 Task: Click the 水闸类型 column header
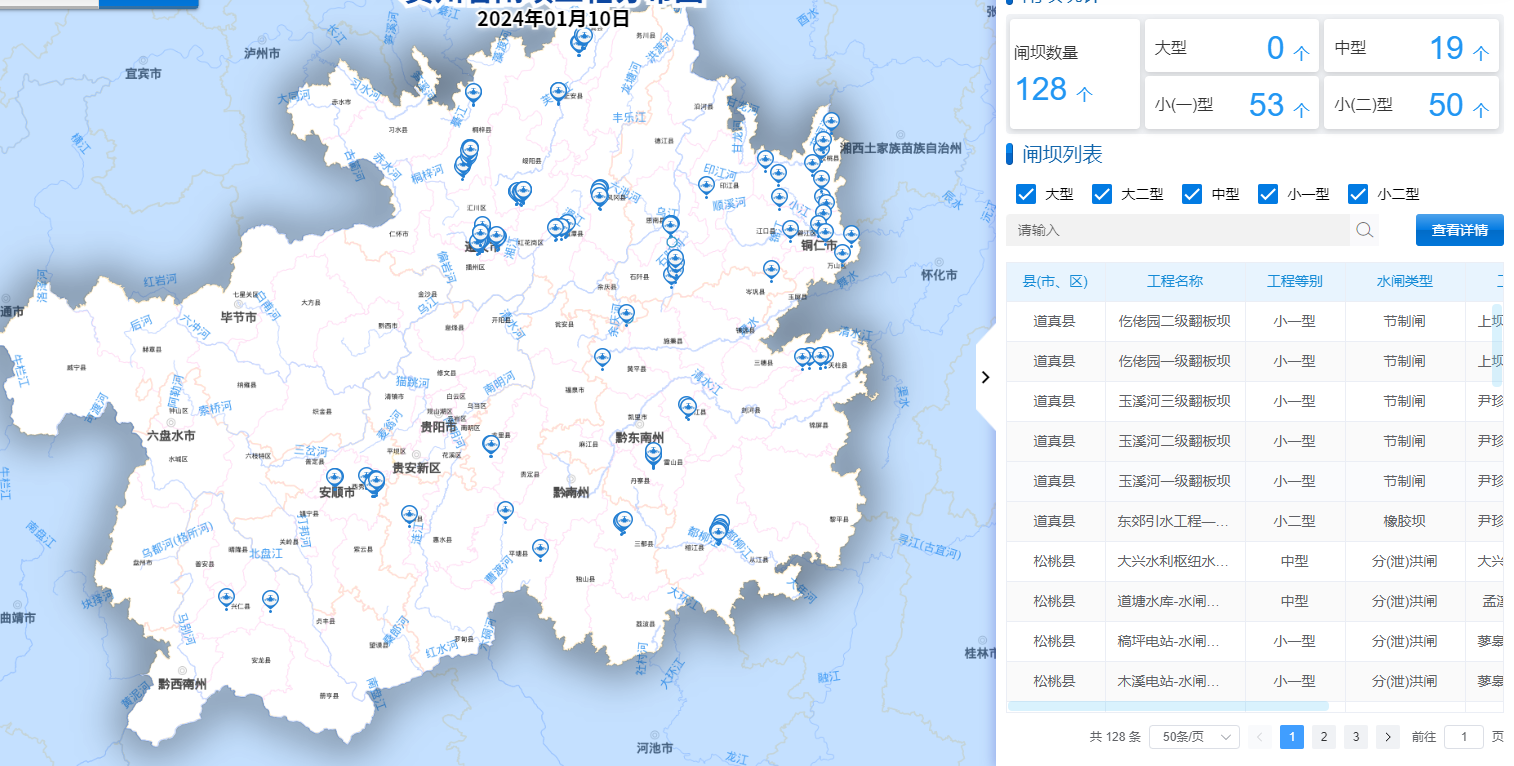(x=1405, y=281)
